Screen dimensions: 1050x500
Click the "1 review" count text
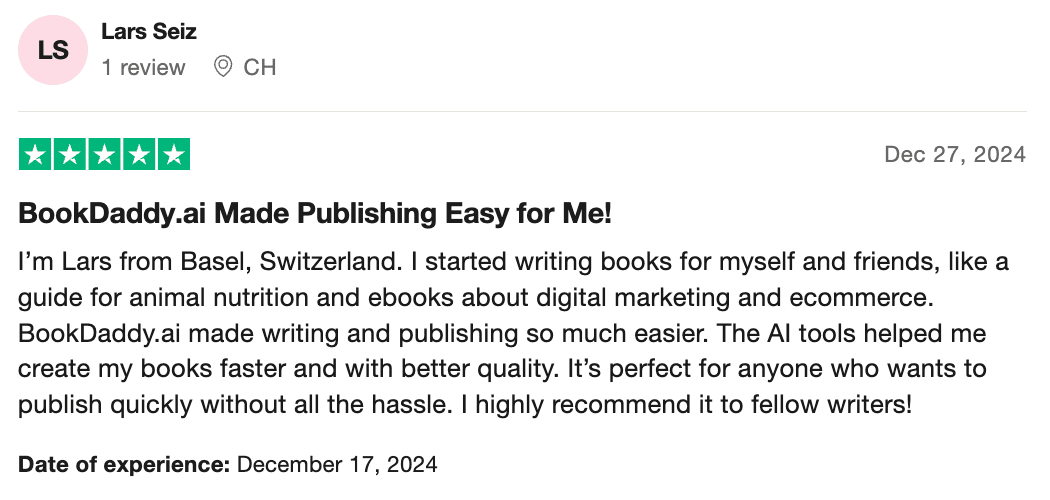pos(143,67)
